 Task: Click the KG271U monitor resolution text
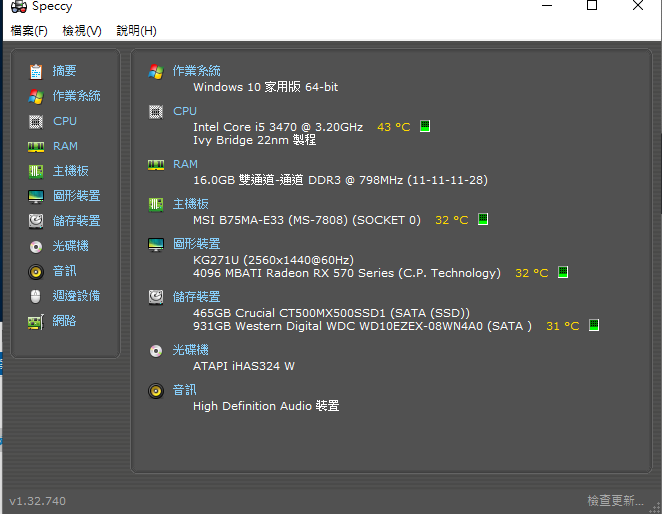[273, 260]
